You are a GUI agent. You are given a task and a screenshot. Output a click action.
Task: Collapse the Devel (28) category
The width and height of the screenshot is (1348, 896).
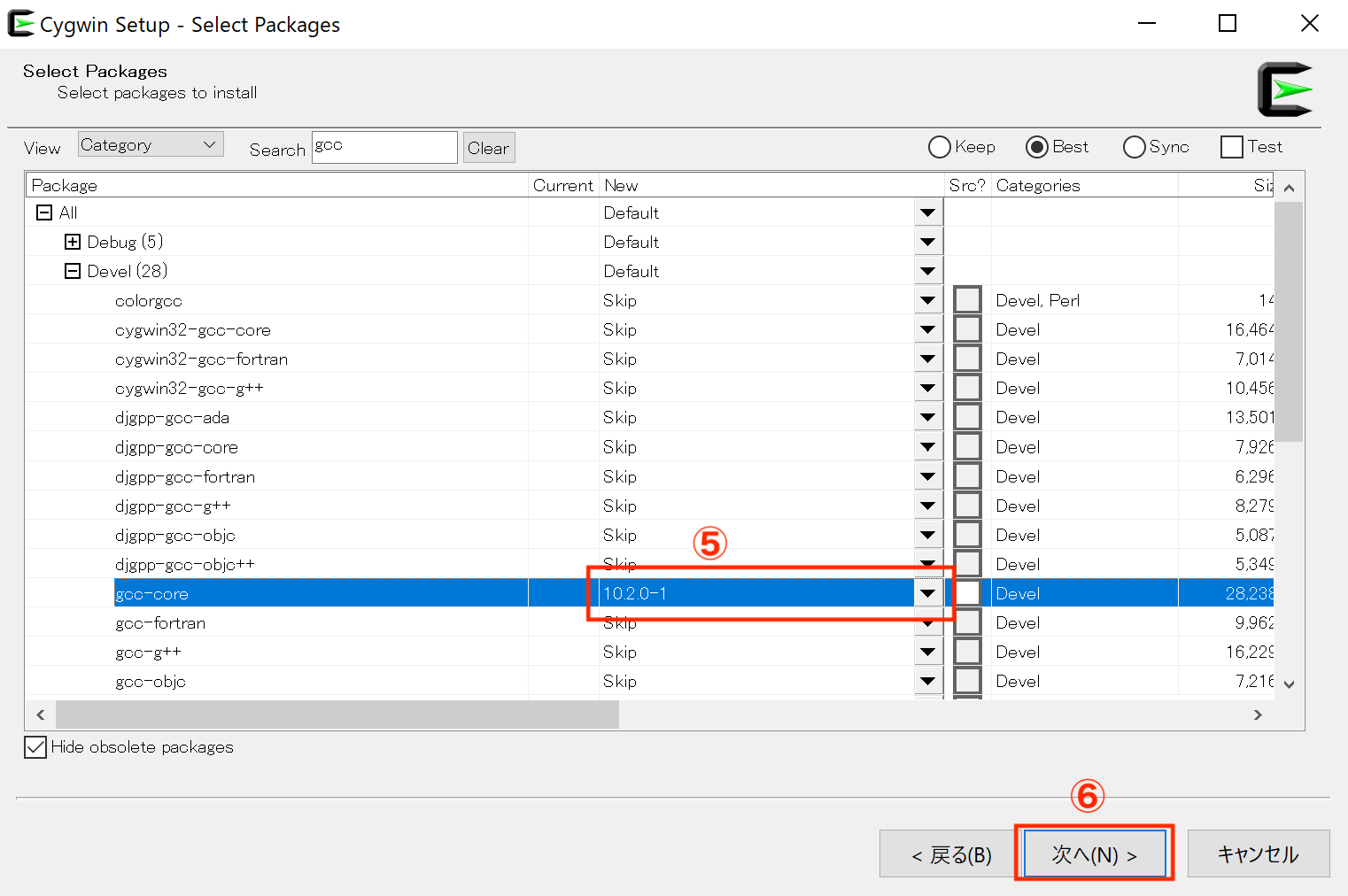[x=73, y=271]
